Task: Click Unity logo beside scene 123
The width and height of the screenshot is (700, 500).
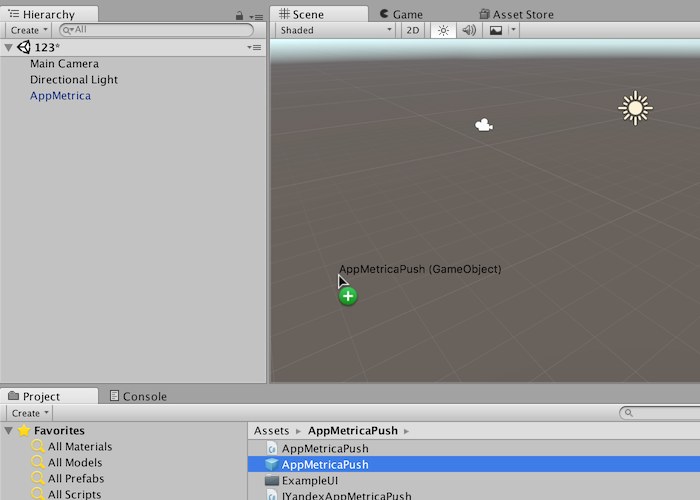Action: tap(24, 47)
